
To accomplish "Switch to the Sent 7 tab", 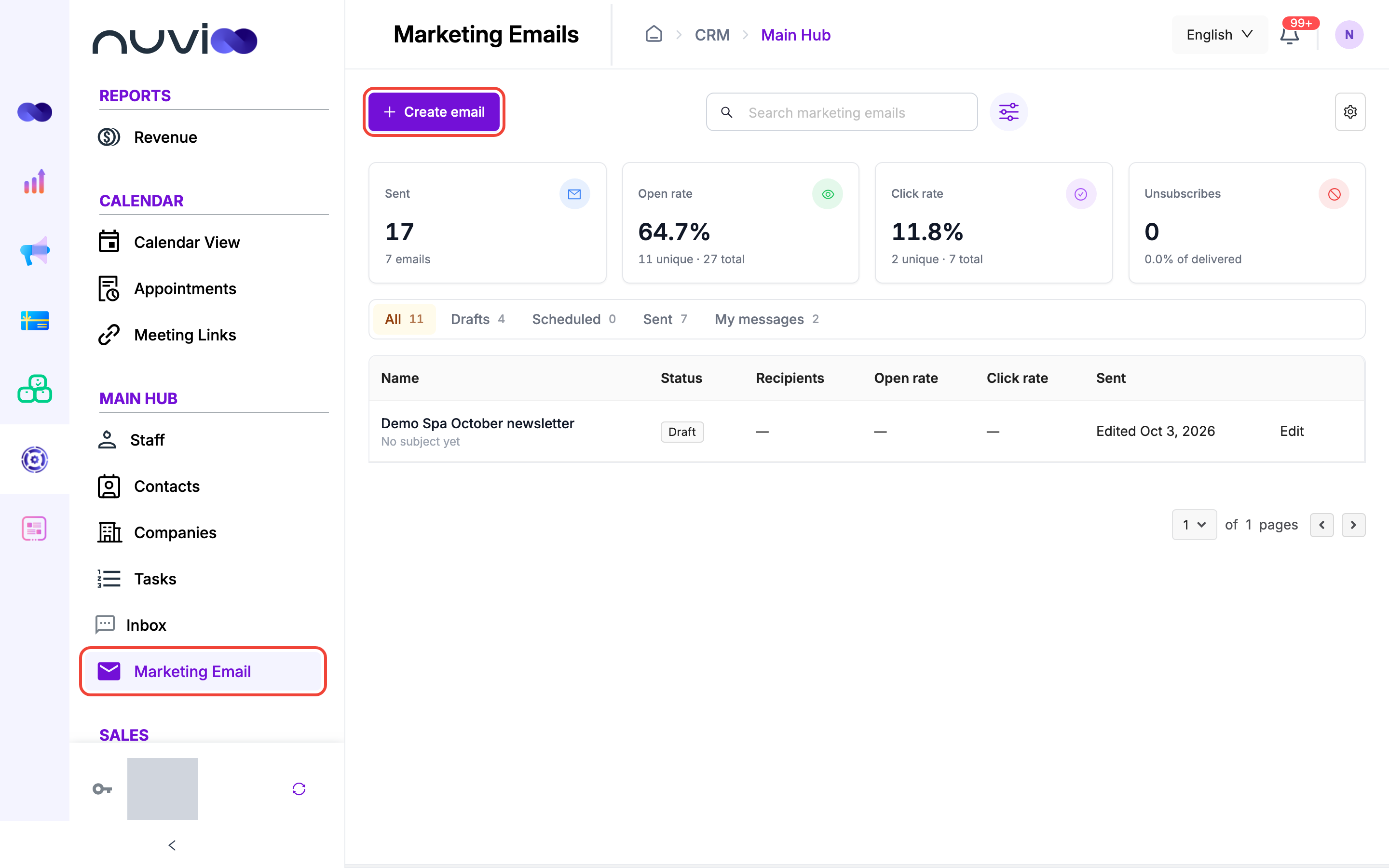I will click(665, 319).
